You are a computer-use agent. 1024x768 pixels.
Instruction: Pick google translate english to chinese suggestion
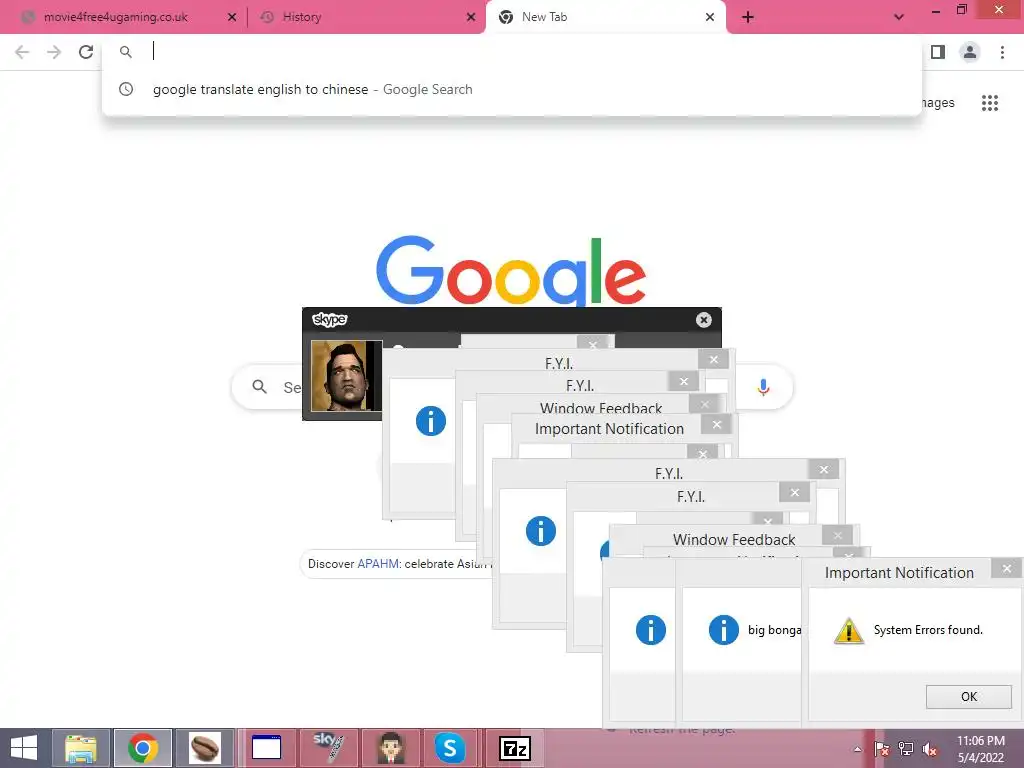point(512,89)
